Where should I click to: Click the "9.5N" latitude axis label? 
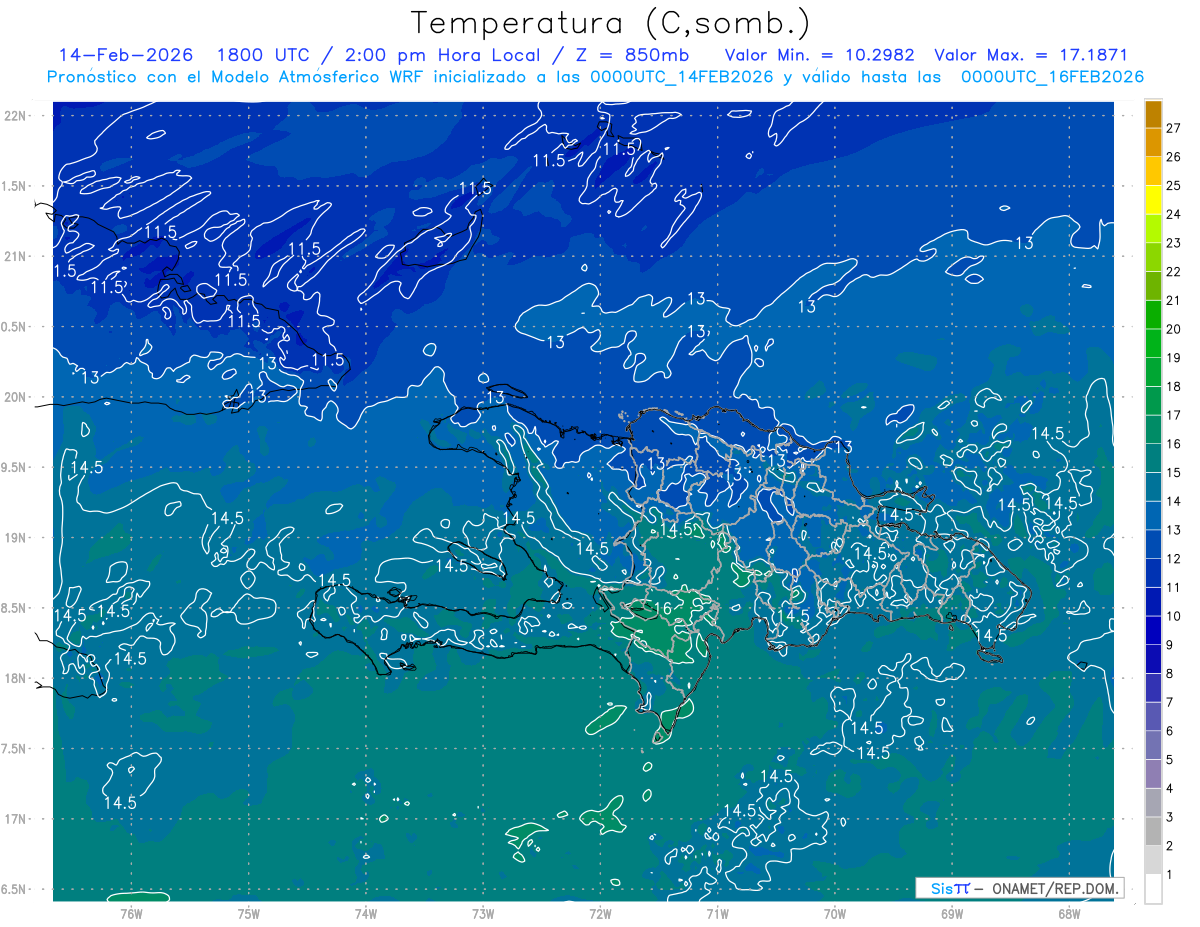(14, 467)
